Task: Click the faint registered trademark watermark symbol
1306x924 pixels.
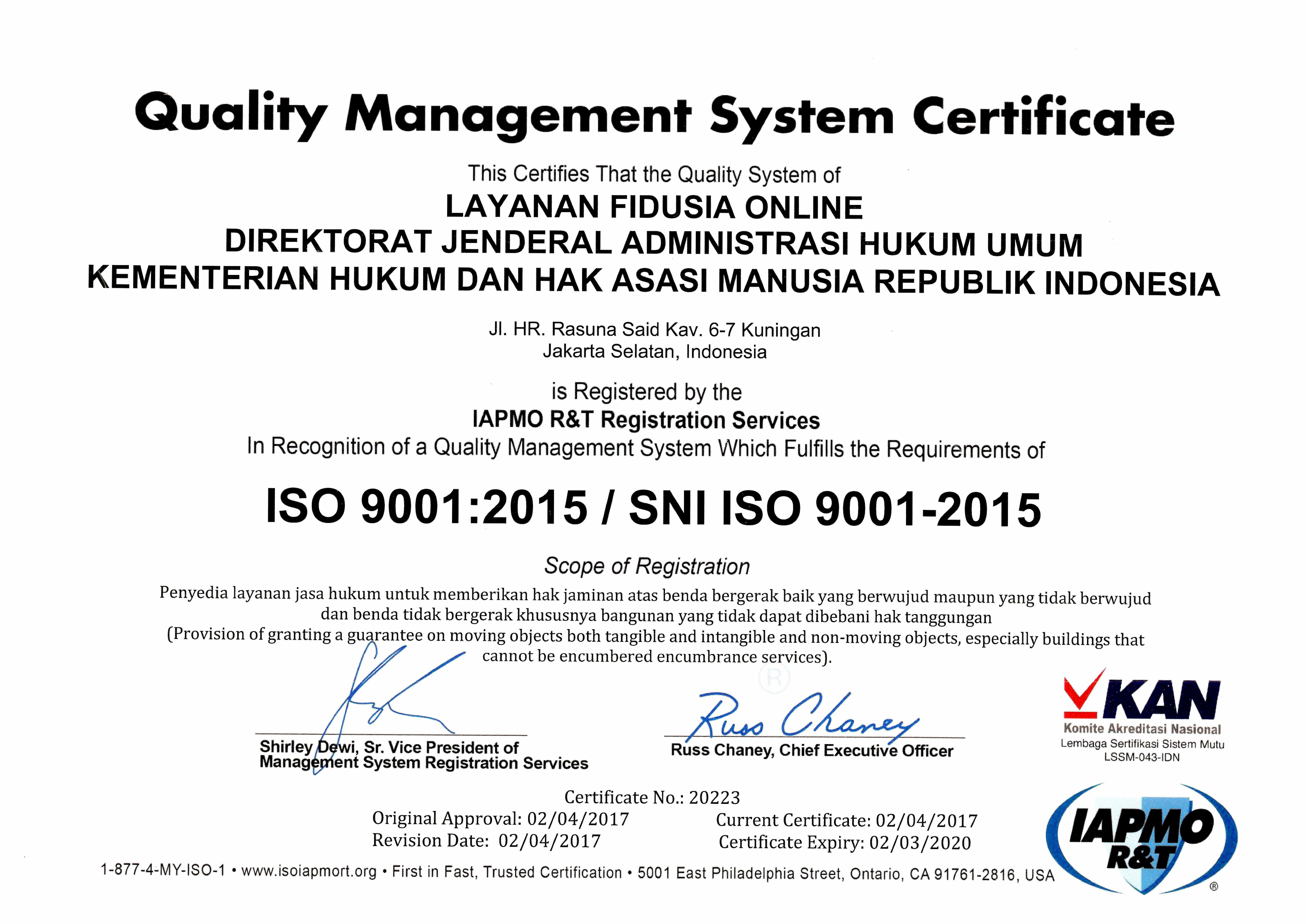Action: [774, 678]
